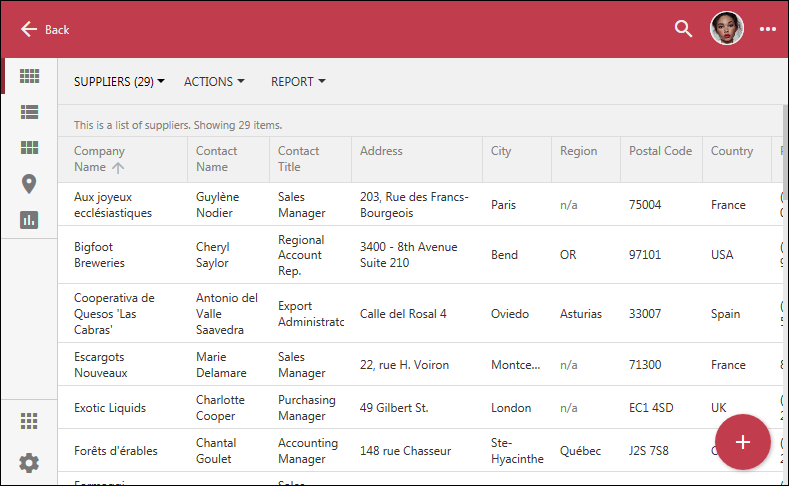Click address 148 rue Chasseur
Image resolution: width=789 pixels, height=486 pixels.
tap(405, 451)
